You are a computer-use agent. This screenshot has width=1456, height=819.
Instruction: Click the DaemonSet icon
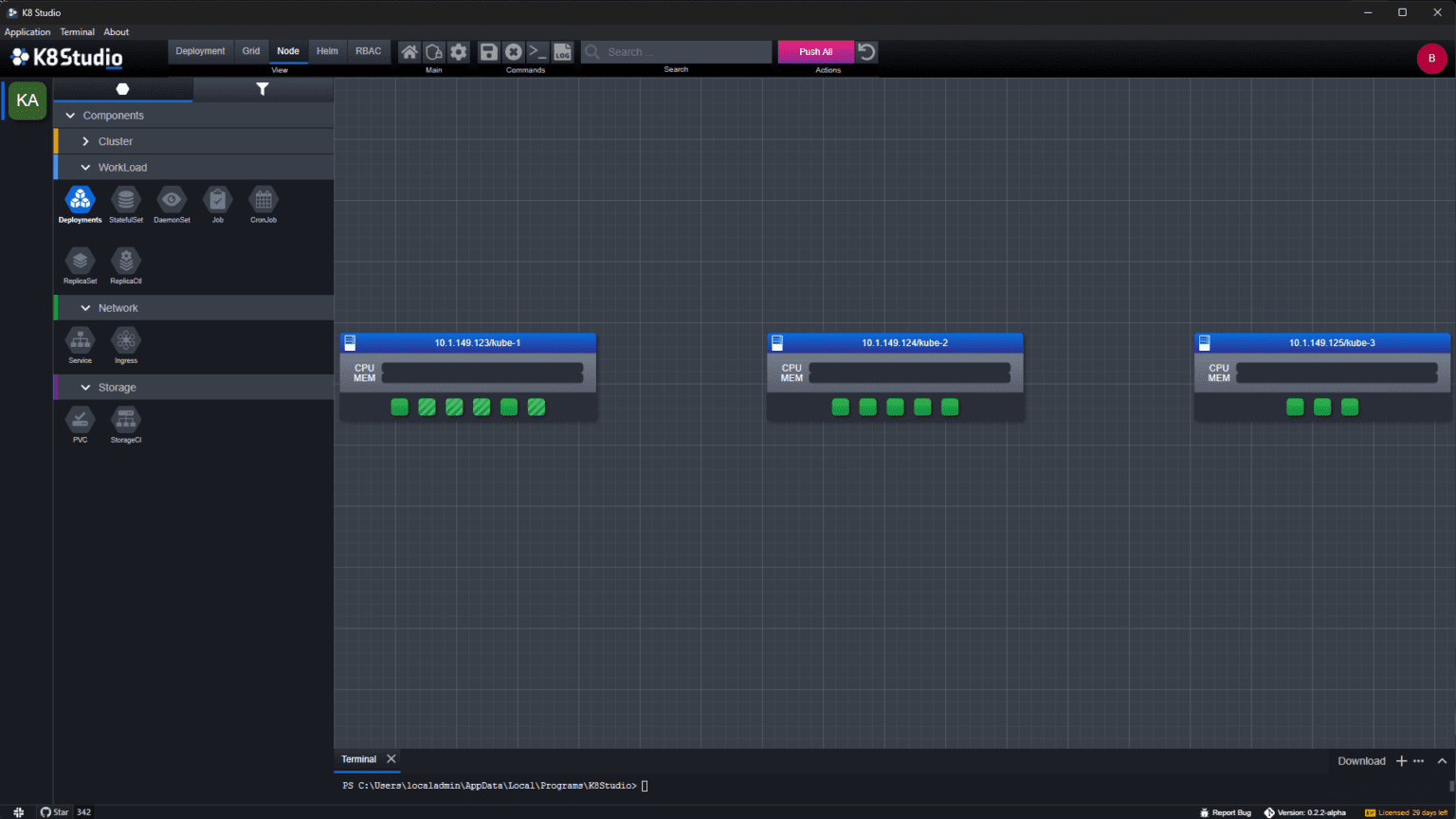pos(172,199)
